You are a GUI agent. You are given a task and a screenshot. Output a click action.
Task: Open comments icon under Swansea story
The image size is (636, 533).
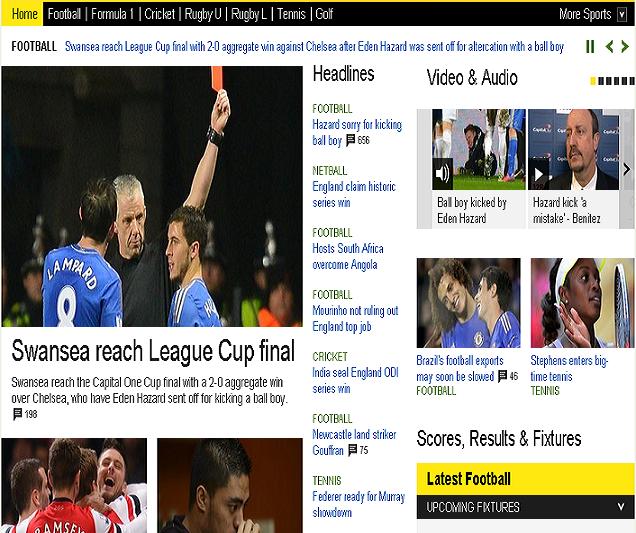click(17, 414)
